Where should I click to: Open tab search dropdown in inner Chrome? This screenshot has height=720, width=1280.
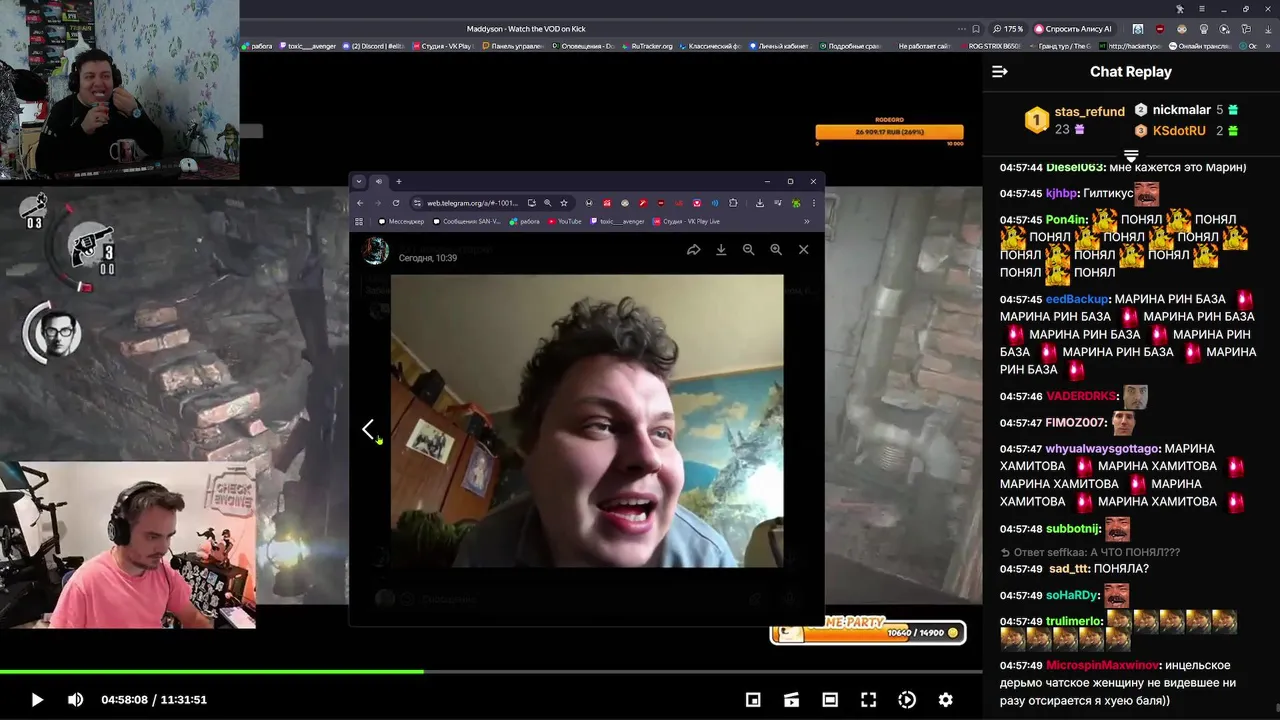pos(359,181)
